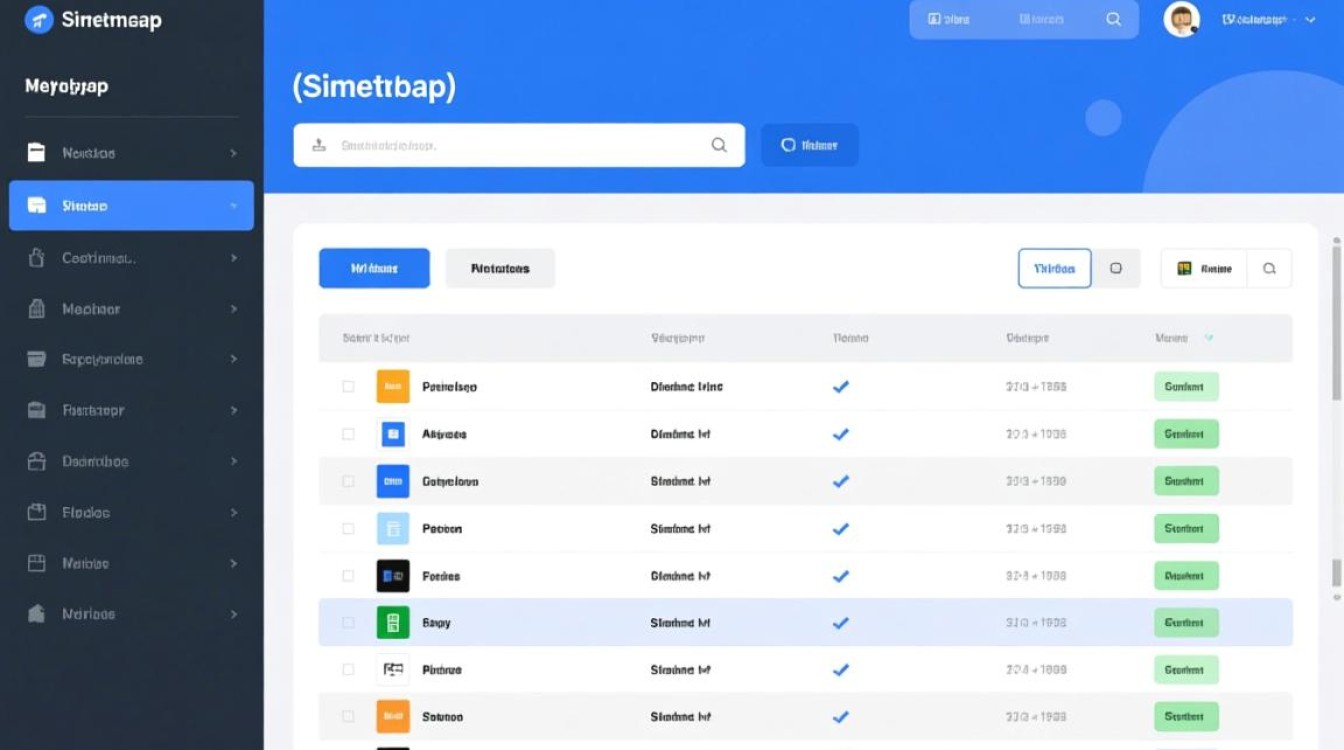Image resolution: width=1344 pixels, height=750 pixels.
Task: Click the sort arrow in the last column header
Action: pos(1208,338)
